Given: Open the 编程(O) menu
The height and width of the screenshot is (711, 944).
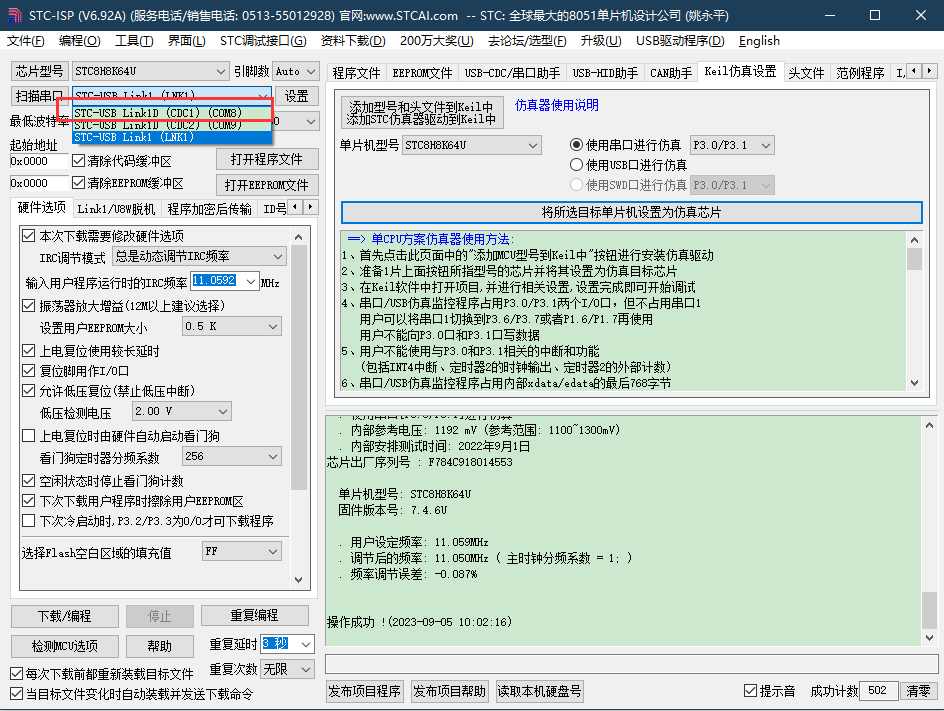Looking at the screenshot, I should [79, 41].
